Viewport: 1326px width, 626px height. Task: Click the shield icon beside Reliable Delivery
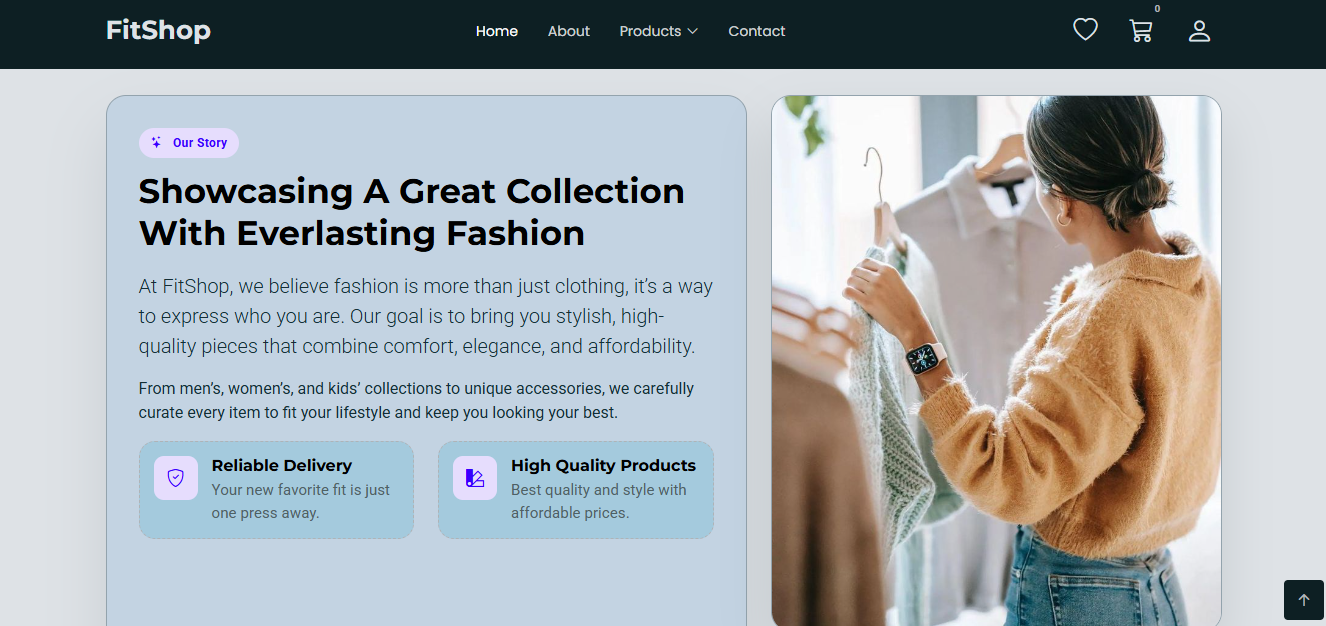point(176,478)
